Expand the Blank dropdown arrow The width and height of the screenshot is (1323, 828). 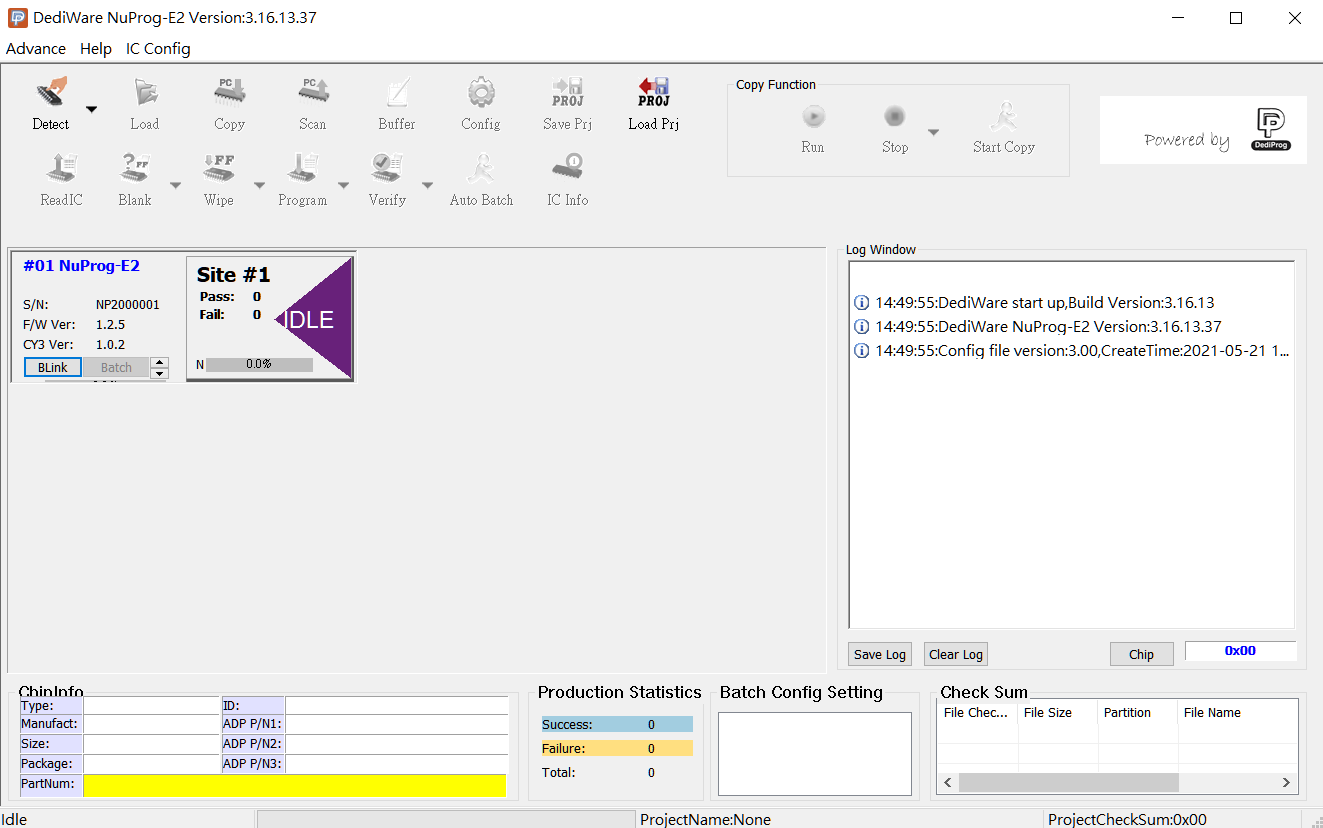pyautogui.click(x=175, y=185)
